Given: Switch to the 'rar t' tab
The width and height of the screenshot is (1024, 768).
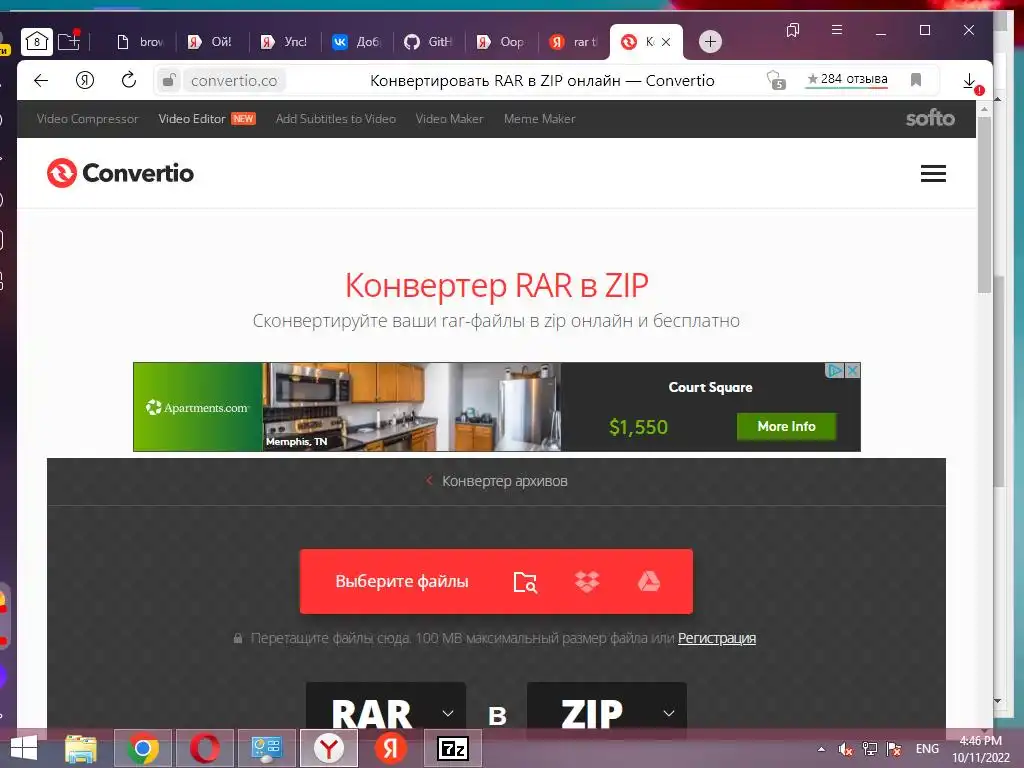Looking at the screenshot, I should pyautogui.click(x=573, y=42).
